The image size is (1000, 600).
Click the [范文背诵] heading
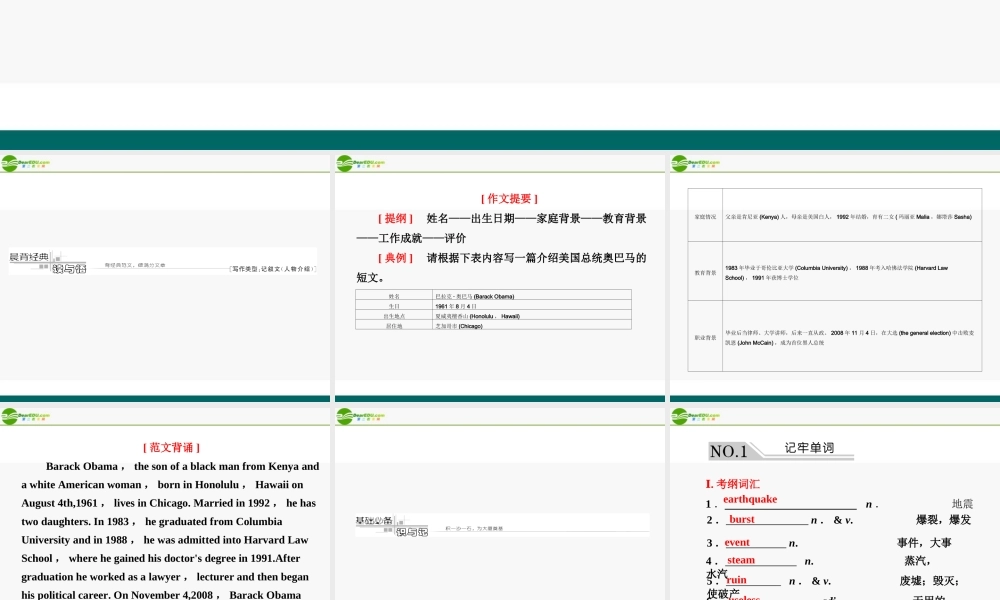[172, 448]
